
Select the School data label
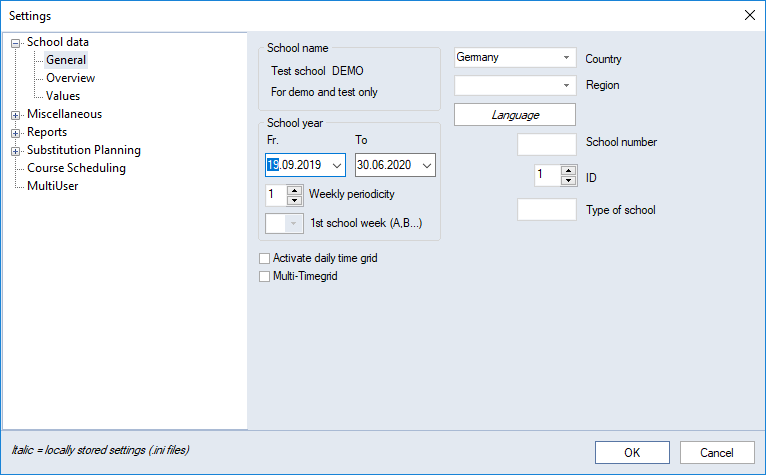point(58,42)
